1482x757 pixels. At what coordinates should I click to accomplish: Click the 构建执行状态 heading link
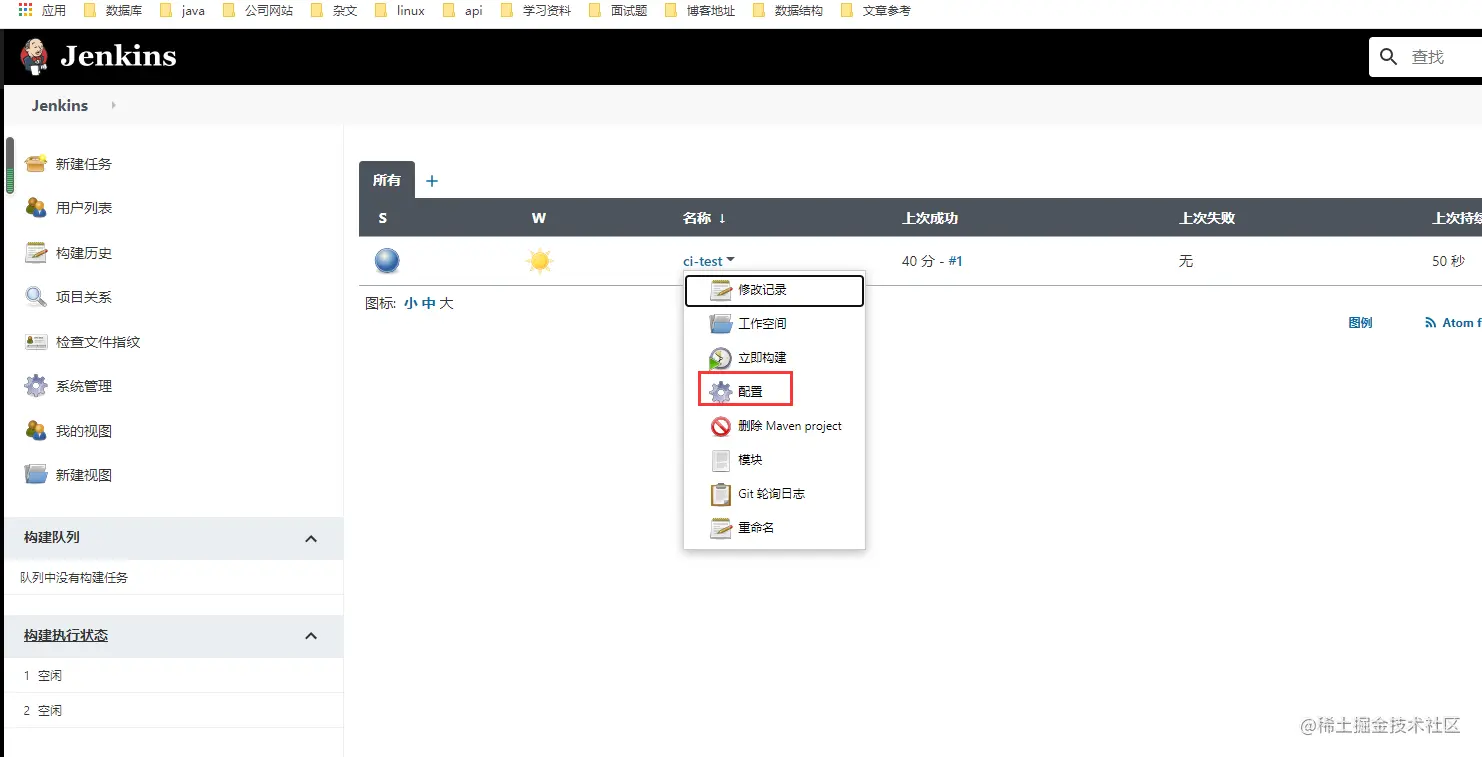click(x=66, y=636)
